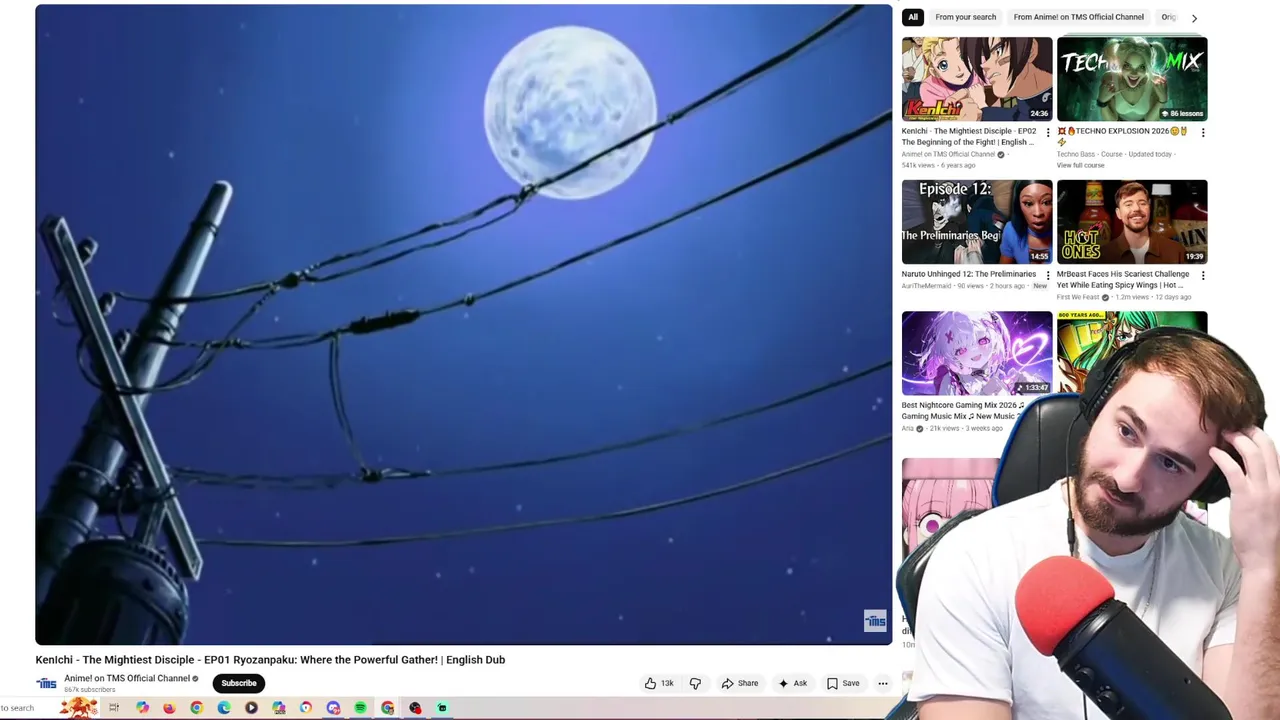Open the Hot Ones MrBeast thumbnail
The width and height of the screenshot is (1280, 720).
coord(1132,222)
